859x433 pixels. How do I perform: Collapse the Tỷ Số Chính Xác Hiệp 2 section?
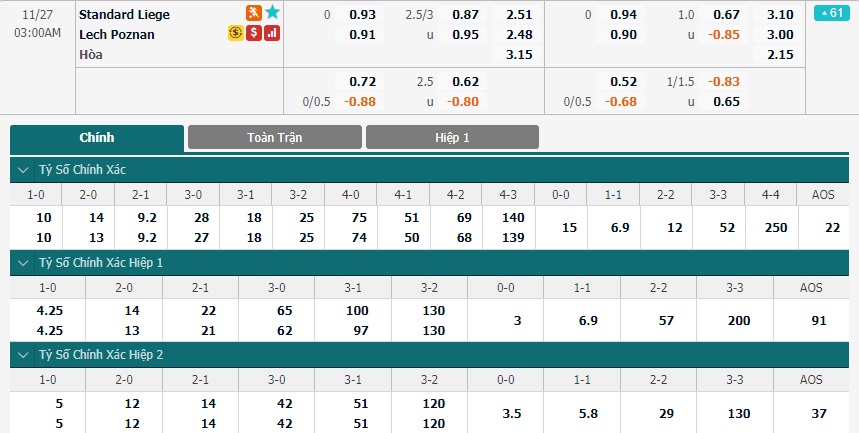(23, 355)
